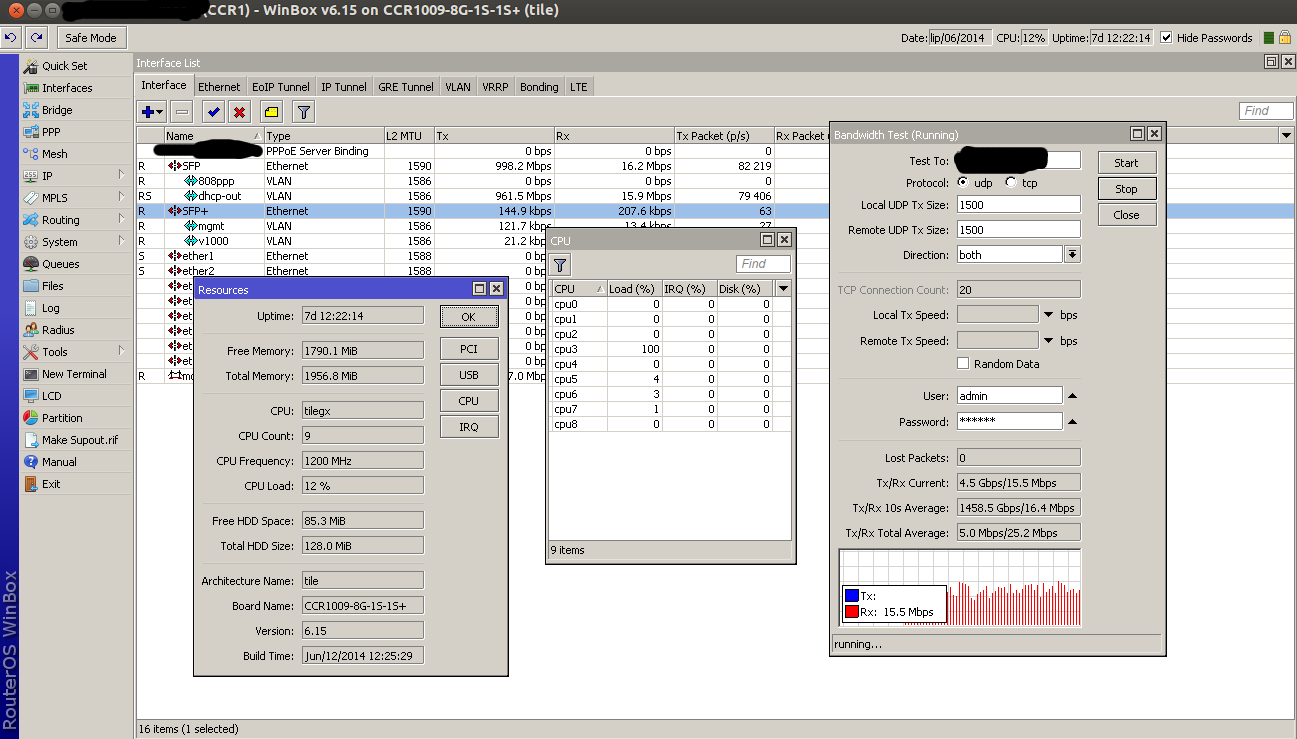Open Mesh in the sidebar
The width and height of the screenshot is (1297, 739).
tap(54, 154)
